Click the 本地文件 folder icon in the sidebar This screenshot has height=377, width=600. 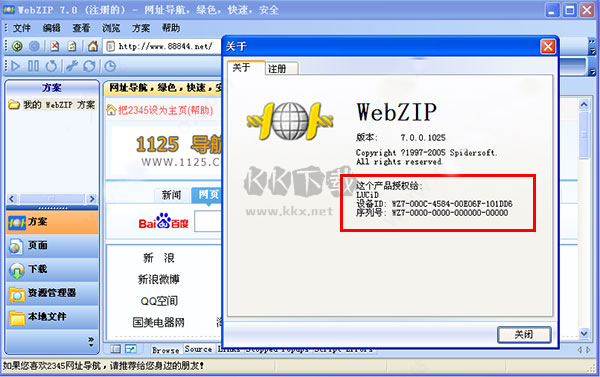(x=17, y=318)
